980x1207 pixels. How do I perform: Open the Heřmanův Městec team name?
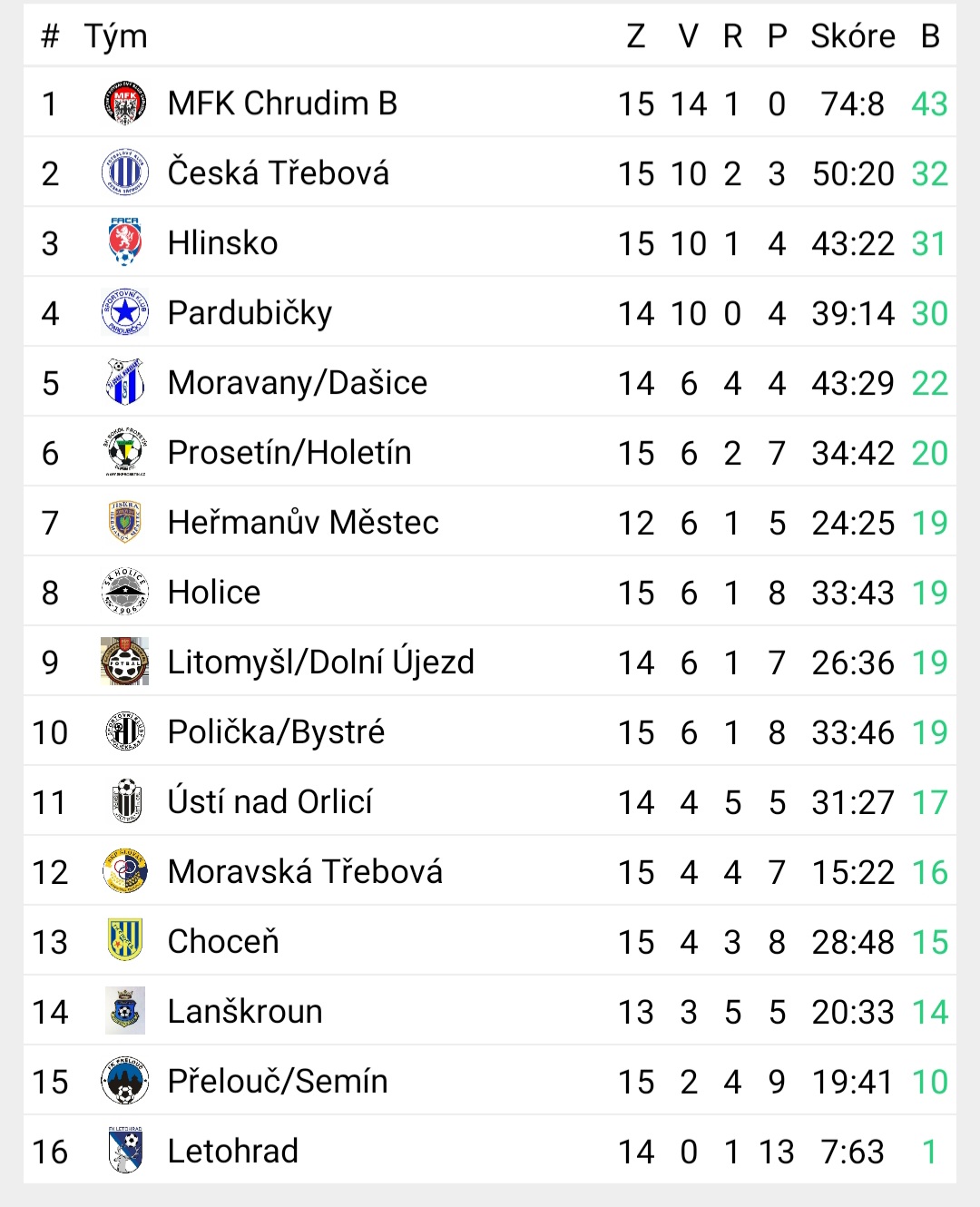point(303,523)
